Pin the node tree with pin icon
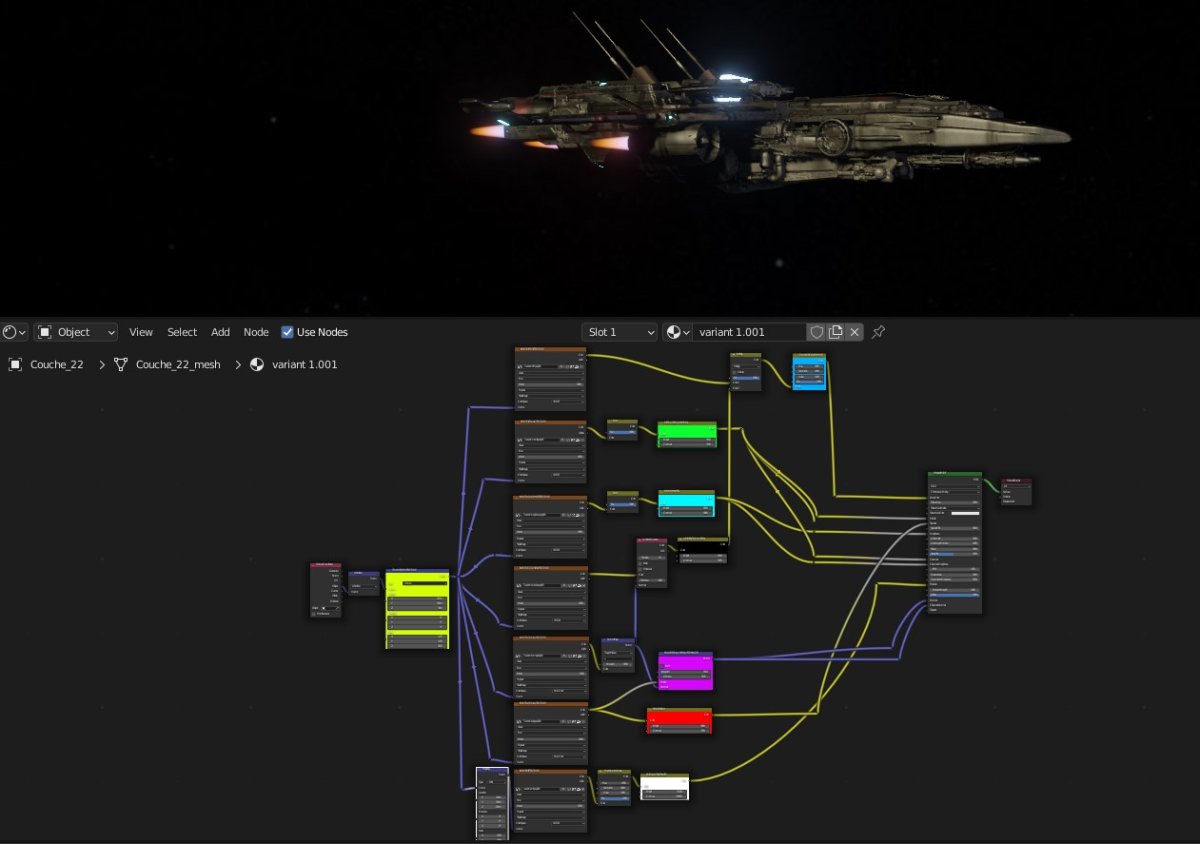 point(878,332)
